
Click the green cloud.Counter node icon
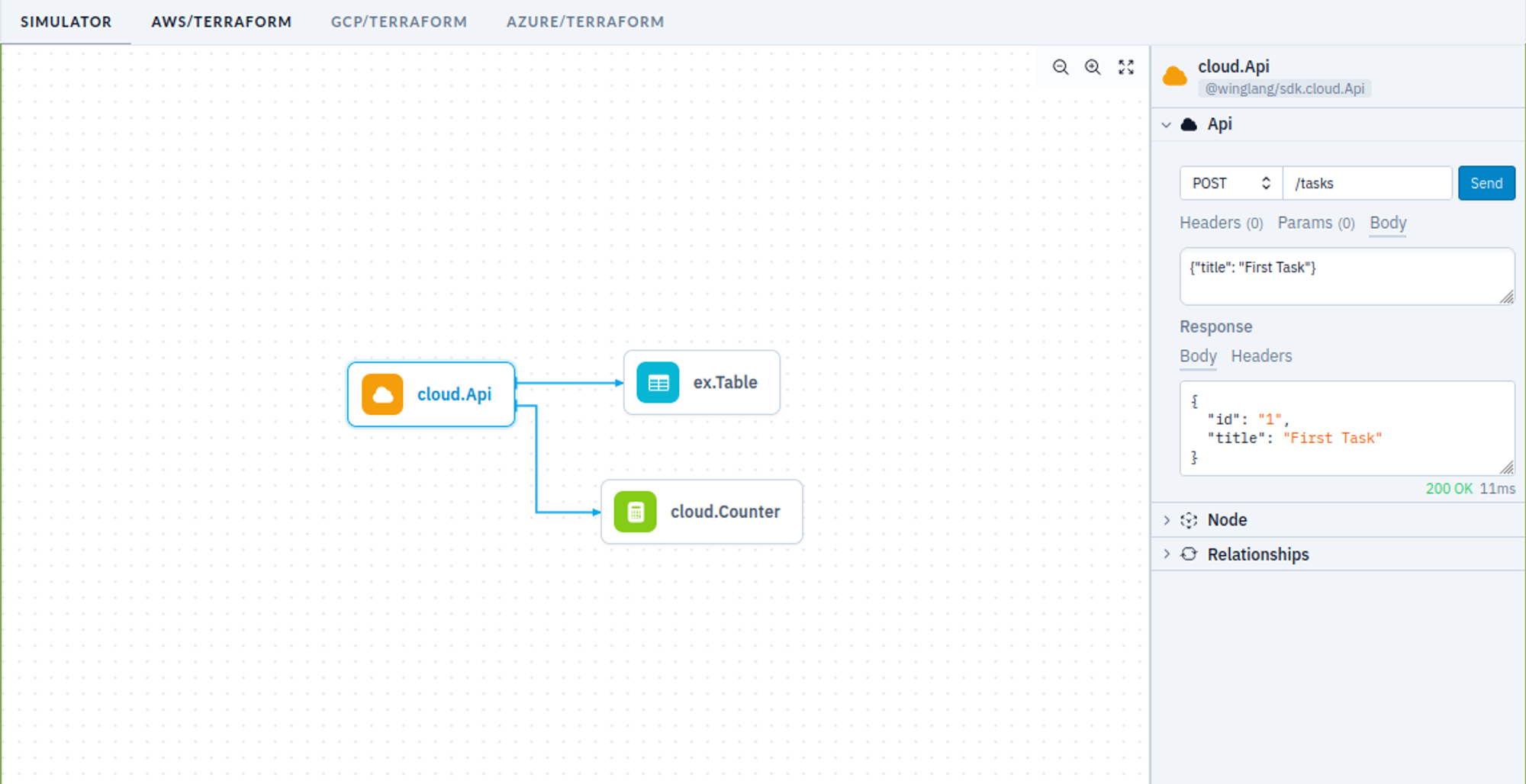pos(635,512)
